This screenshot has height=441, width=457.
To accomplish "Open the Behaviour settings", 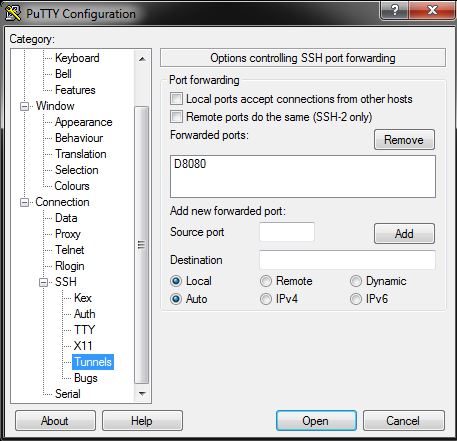I will (x=79, y=138).
